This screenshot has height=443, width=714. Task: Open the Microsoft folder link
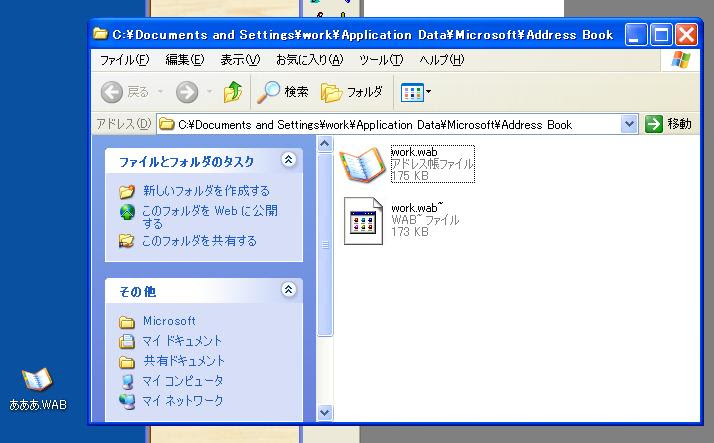coord(169,321)
